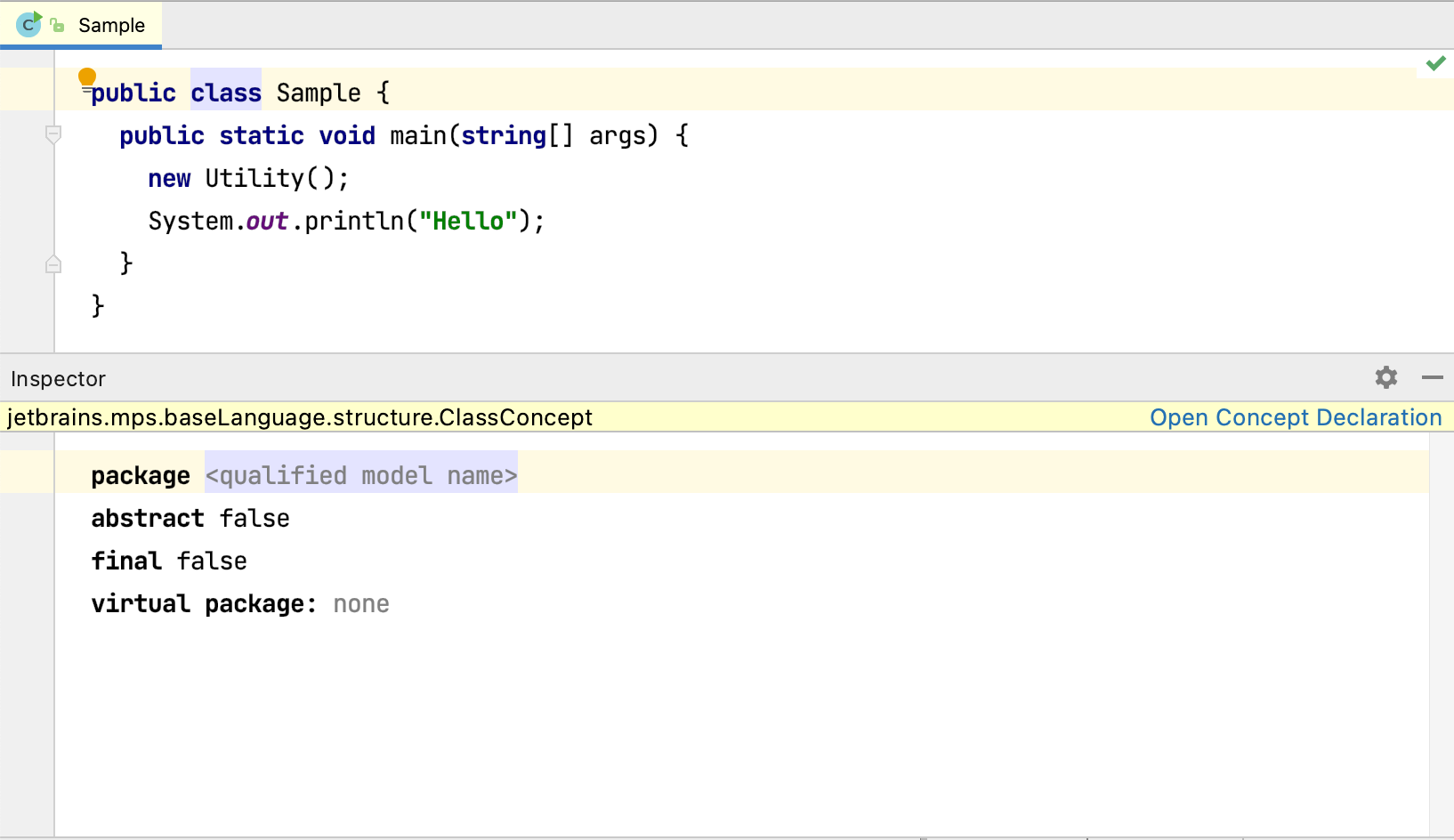Viewport: 1454px width, 840px height.
Task: Toggle the abstract property to true
Action: pos(254,518)
